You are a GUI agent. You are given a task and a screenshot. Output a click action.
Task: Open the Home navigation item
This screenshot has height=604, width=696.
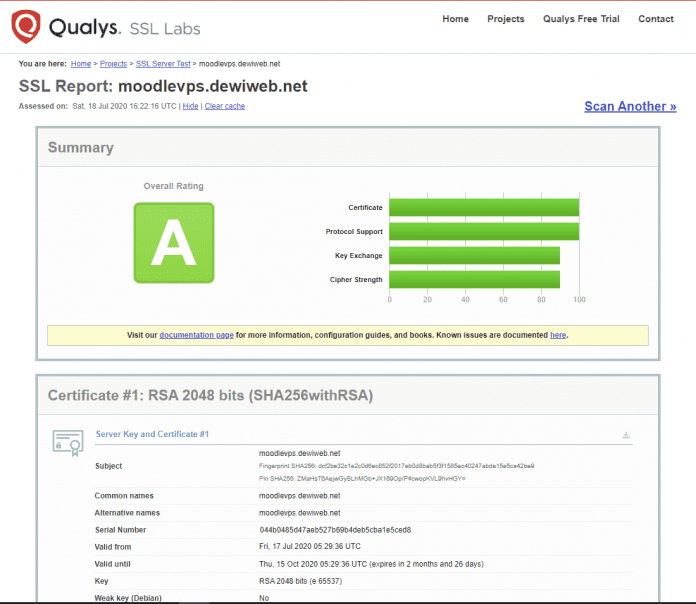(455, 19)
